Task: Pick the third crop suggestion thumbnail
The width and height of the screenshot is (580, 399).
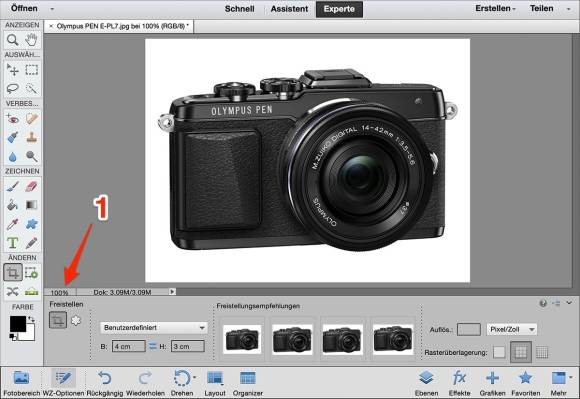Action: pos(343,339)
